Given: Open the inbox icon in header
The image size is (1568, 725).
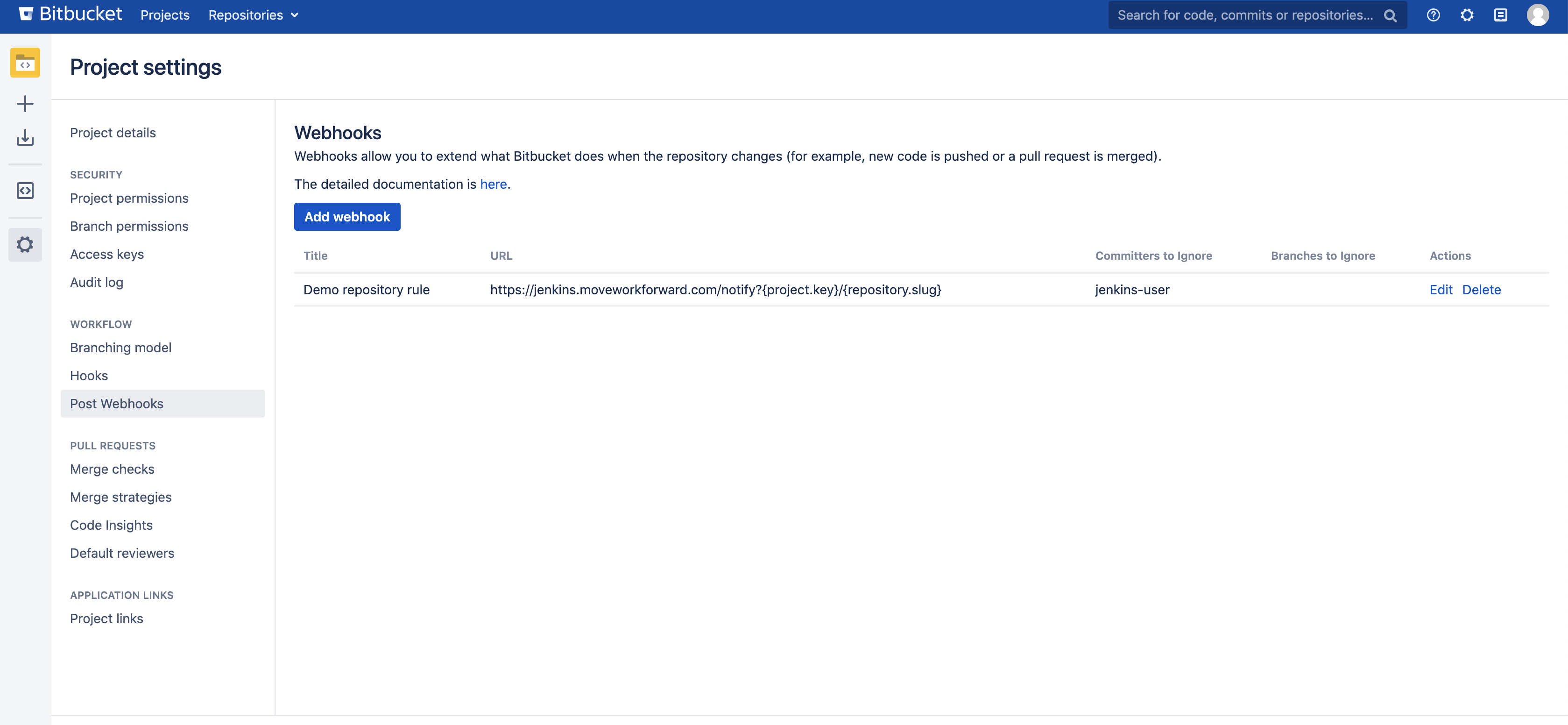Looking at the screenshot, I should pyautogui.click(x=1500, y=15).
